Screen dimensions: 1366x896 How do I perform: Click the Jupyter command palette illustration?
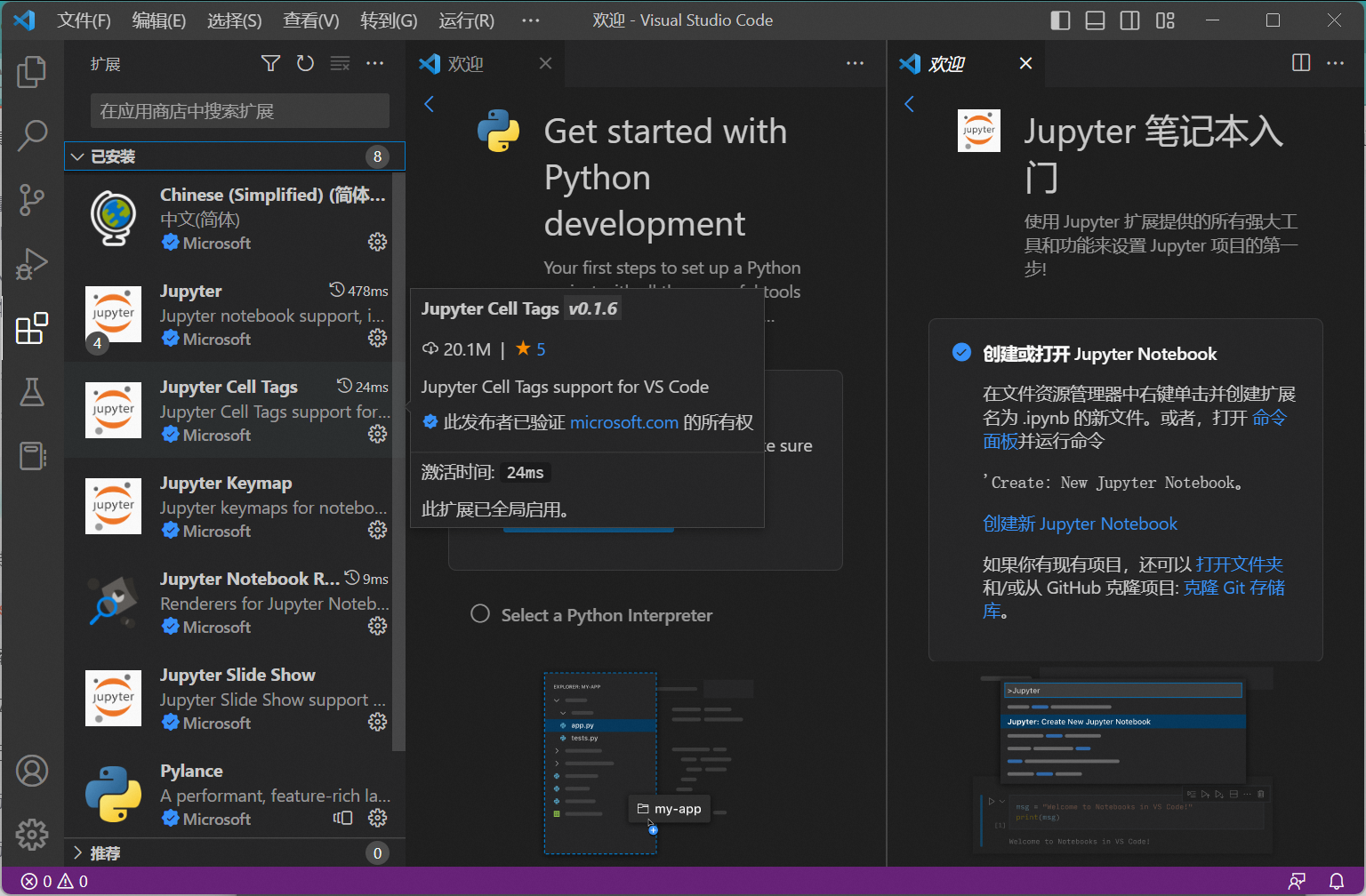coord(1123,762)
